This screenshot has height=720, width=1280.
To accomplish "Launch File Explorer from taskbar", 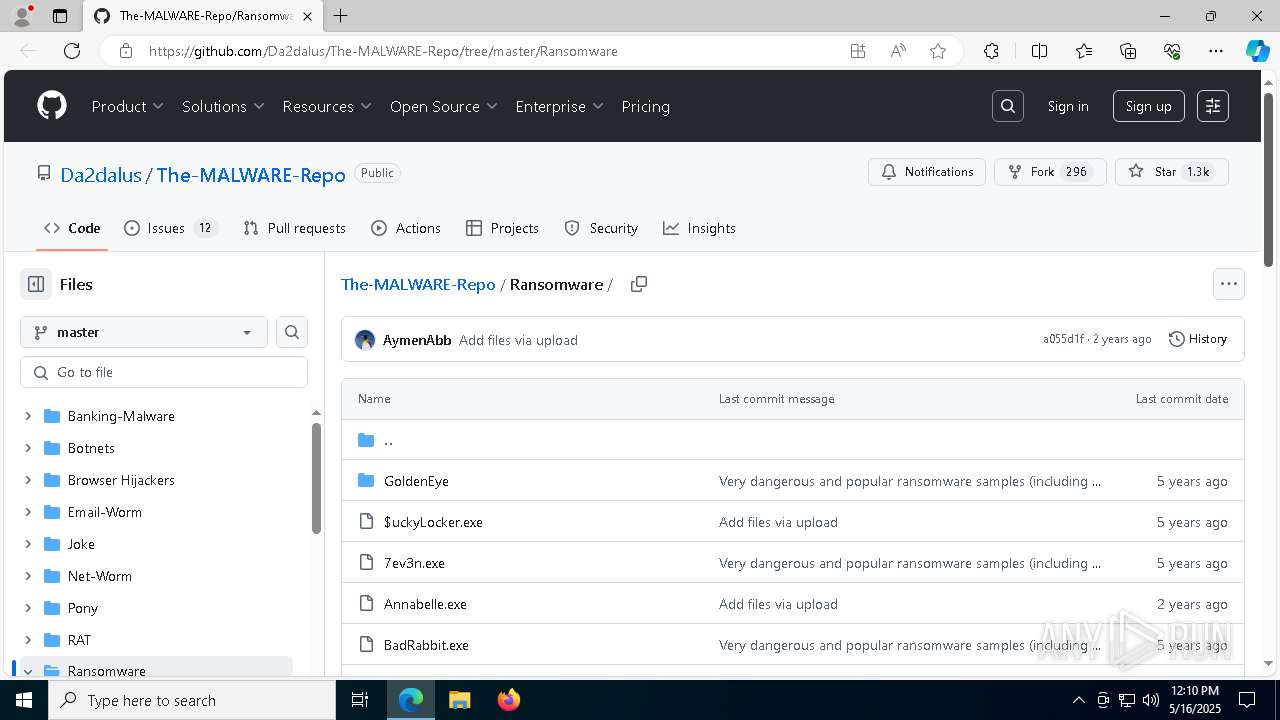I will pos(459,700).
